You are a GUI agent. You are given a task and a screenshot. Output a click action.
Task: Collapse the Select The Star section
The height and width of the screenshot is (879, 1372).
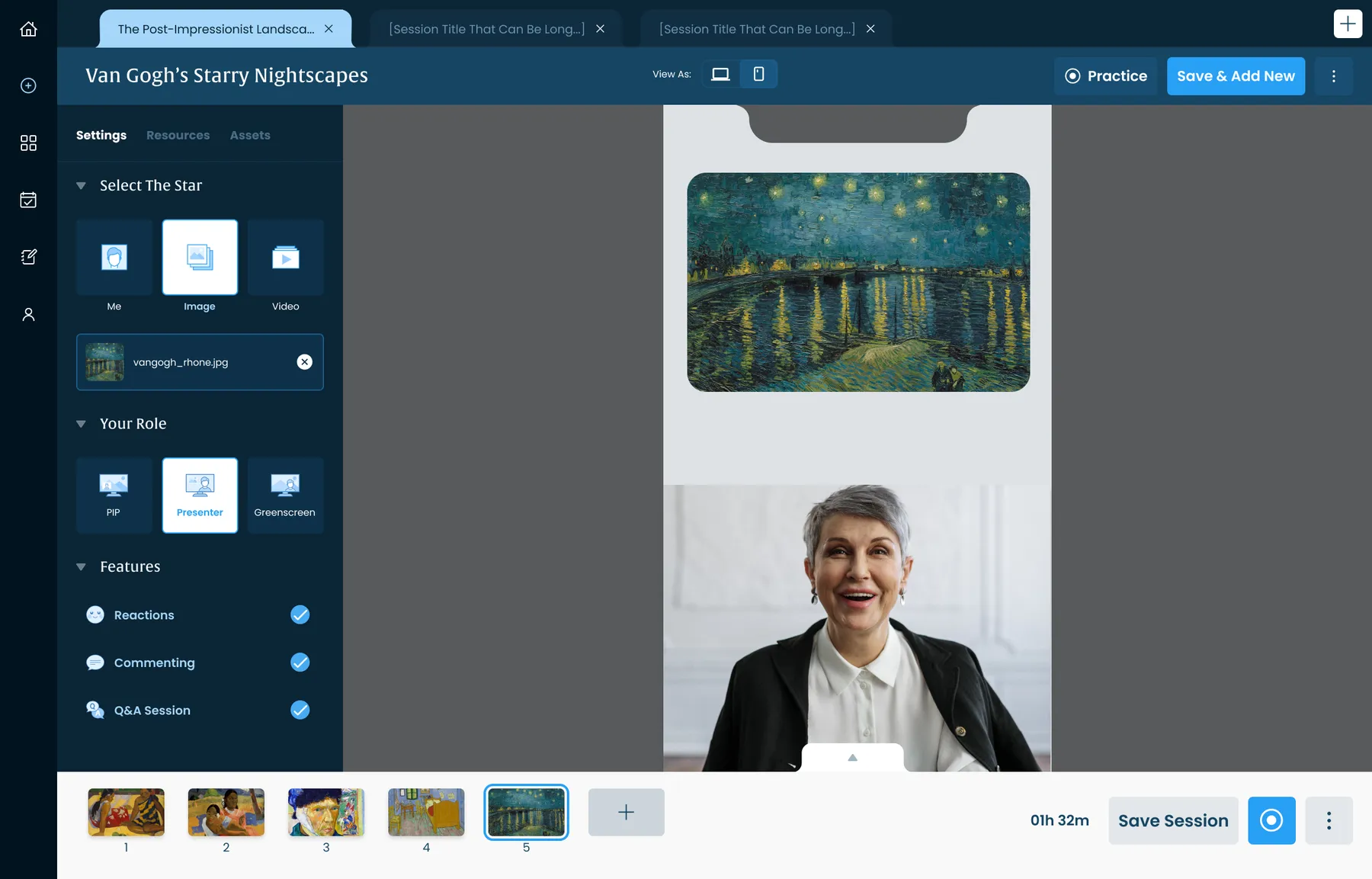[81, 185]
